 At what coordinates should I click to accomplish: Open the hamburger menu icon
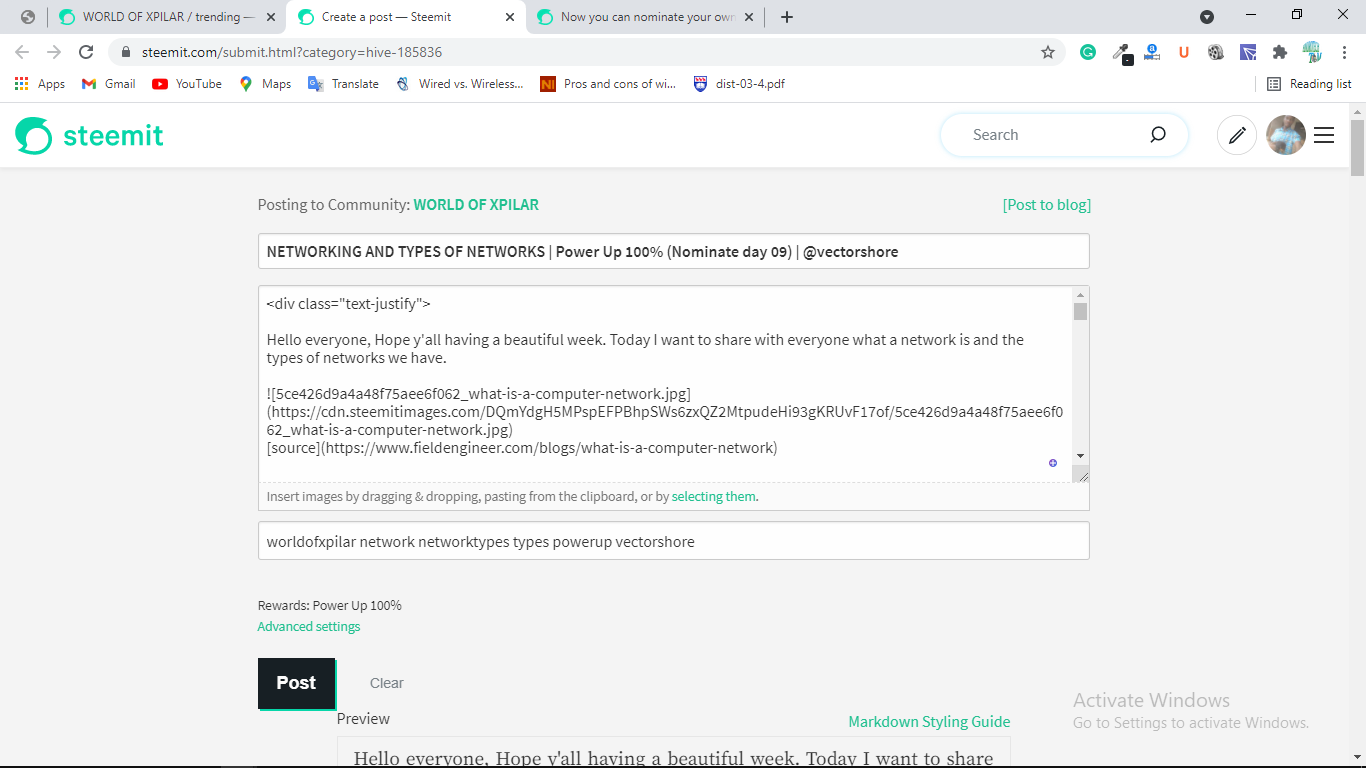[1324, 135]
